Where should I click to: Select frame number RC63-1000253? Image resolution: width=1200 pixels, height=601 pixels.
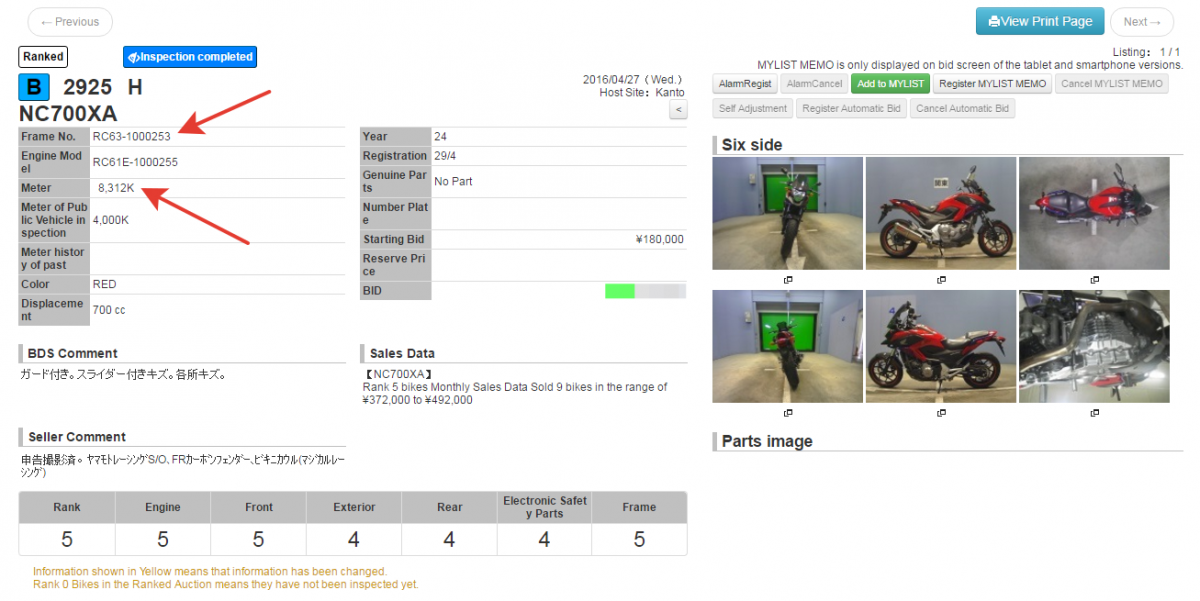click(x=131, y=136)
